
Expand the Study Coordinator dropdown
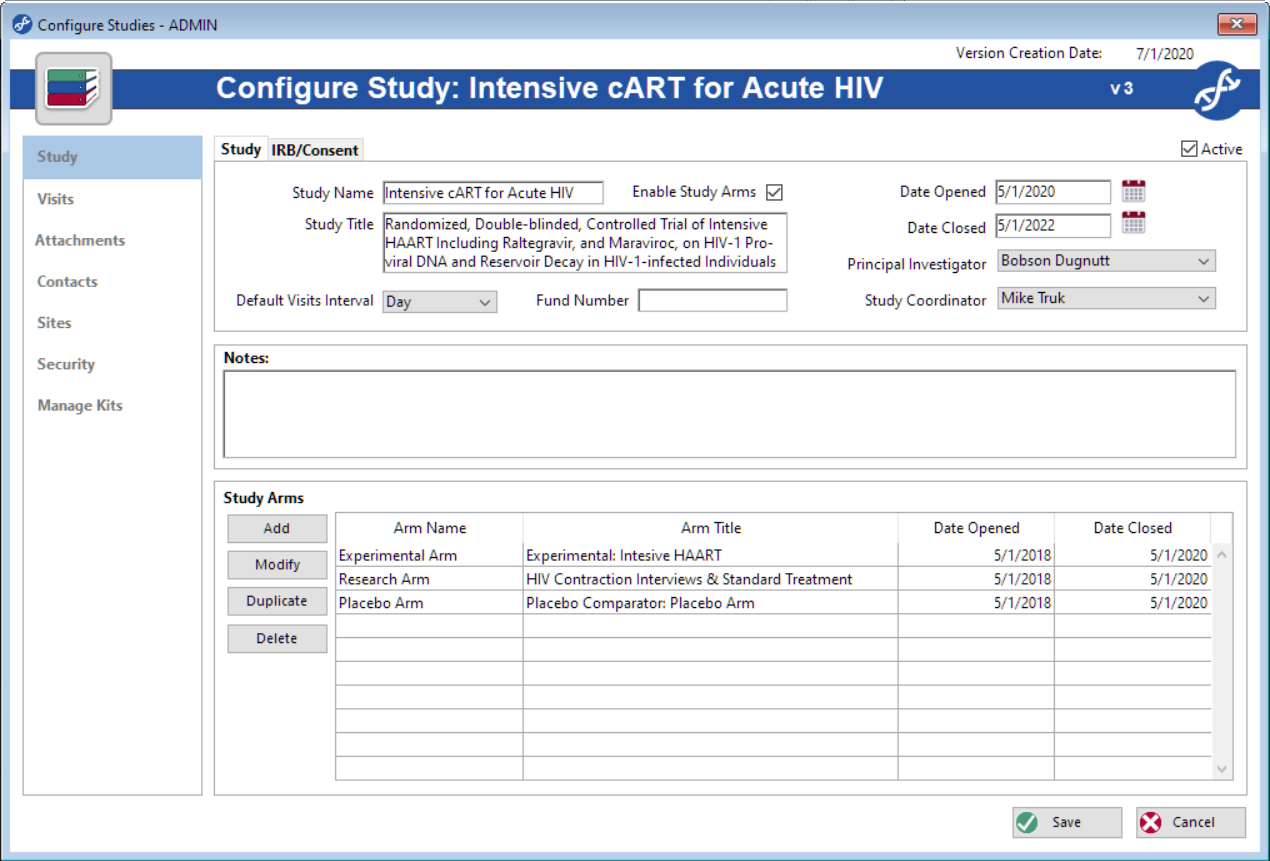pyautogui.click(x=1107, y=298)
